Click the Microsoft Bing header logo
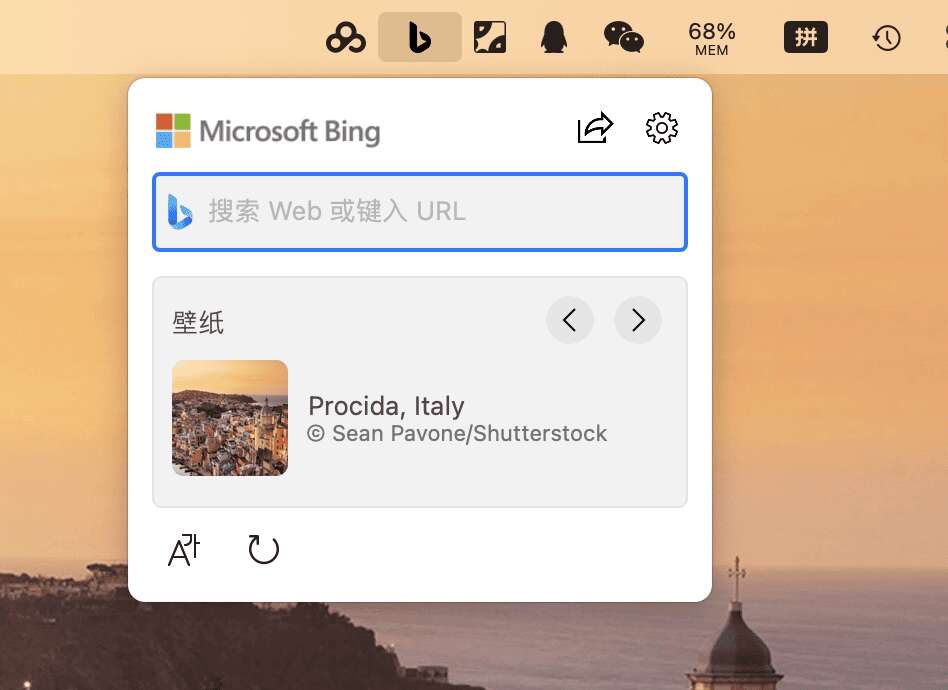 (x=267, y=130)
